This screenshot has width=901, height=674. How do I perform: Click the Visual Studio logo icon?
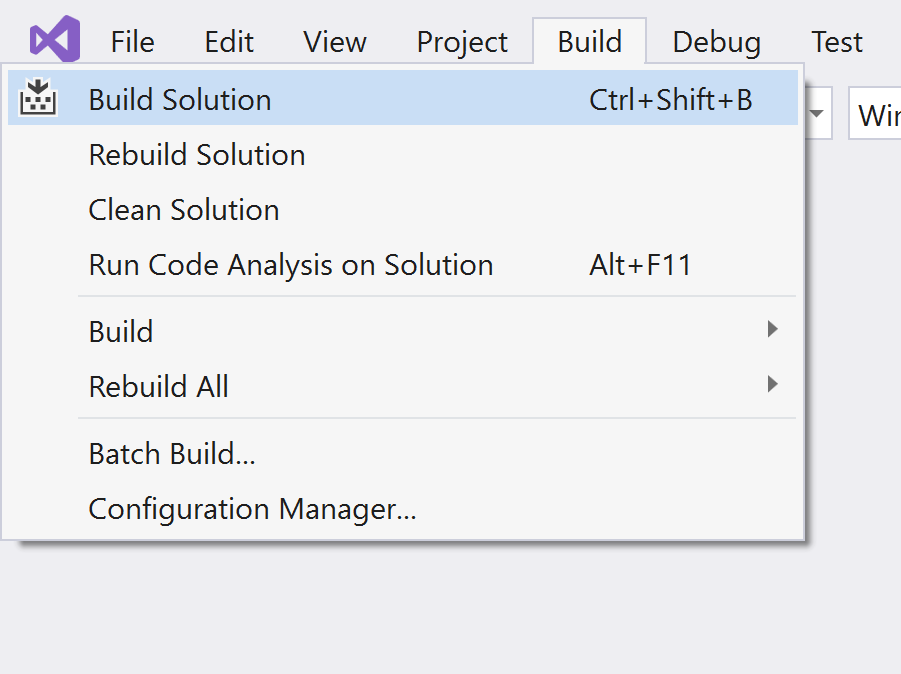click(54, 40)
